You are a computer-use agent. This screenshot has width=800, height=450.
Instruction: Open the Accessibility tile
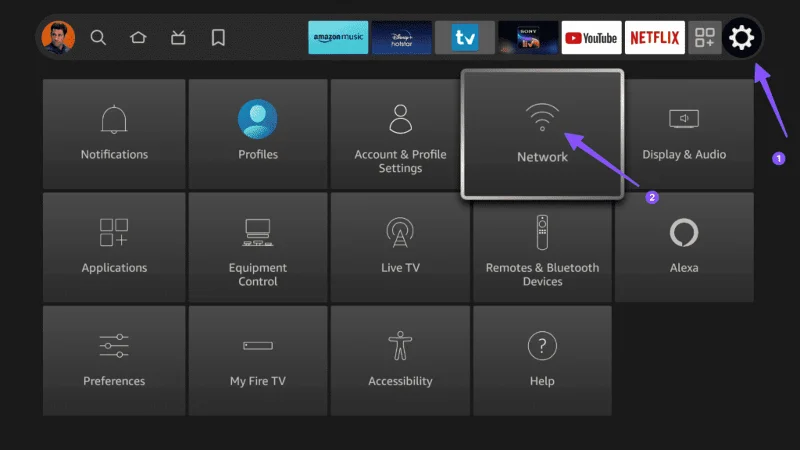coord(400,361)
